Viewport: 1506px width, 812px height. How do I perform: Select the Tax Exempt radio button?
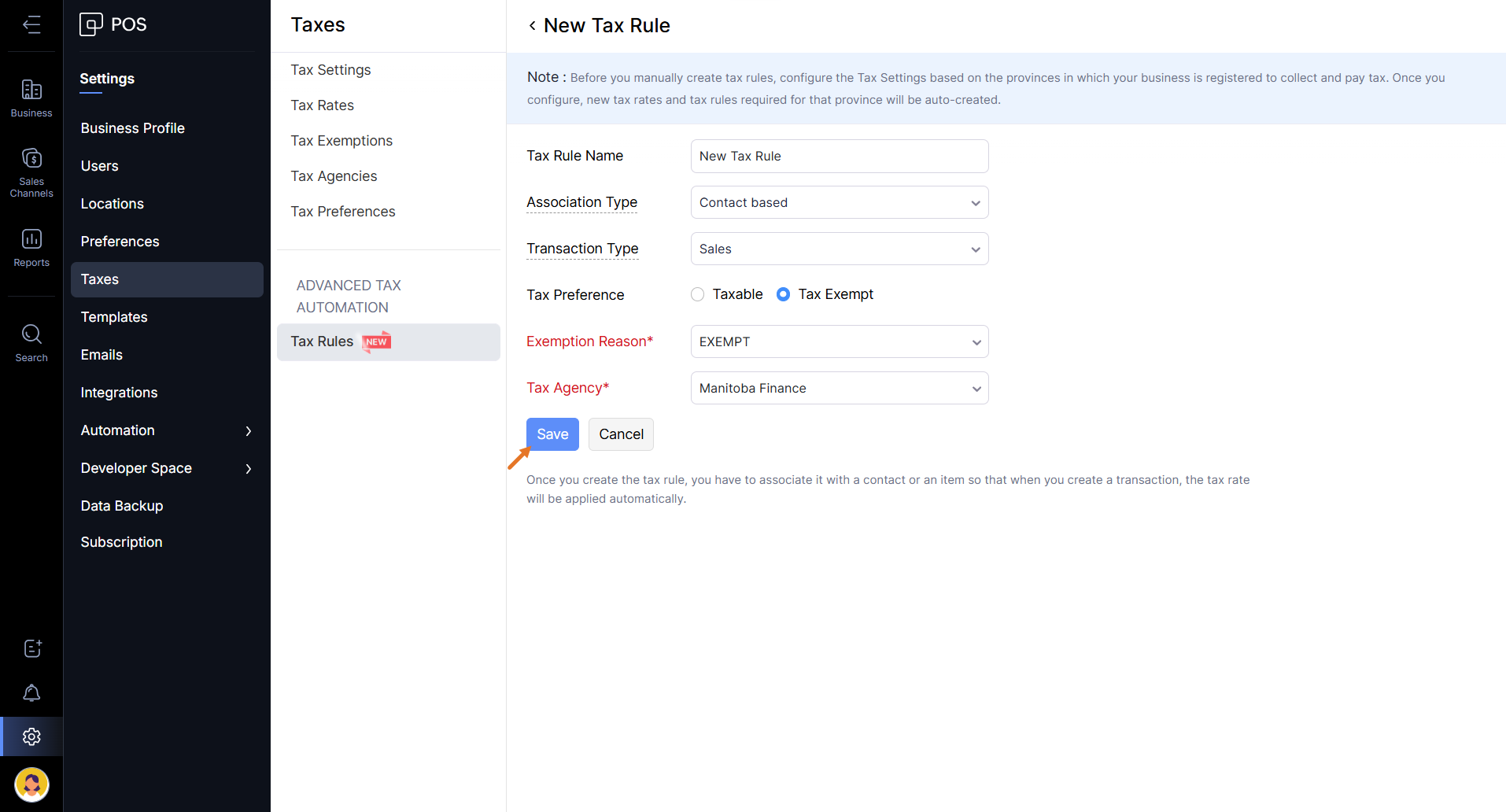tap(783, 294)
